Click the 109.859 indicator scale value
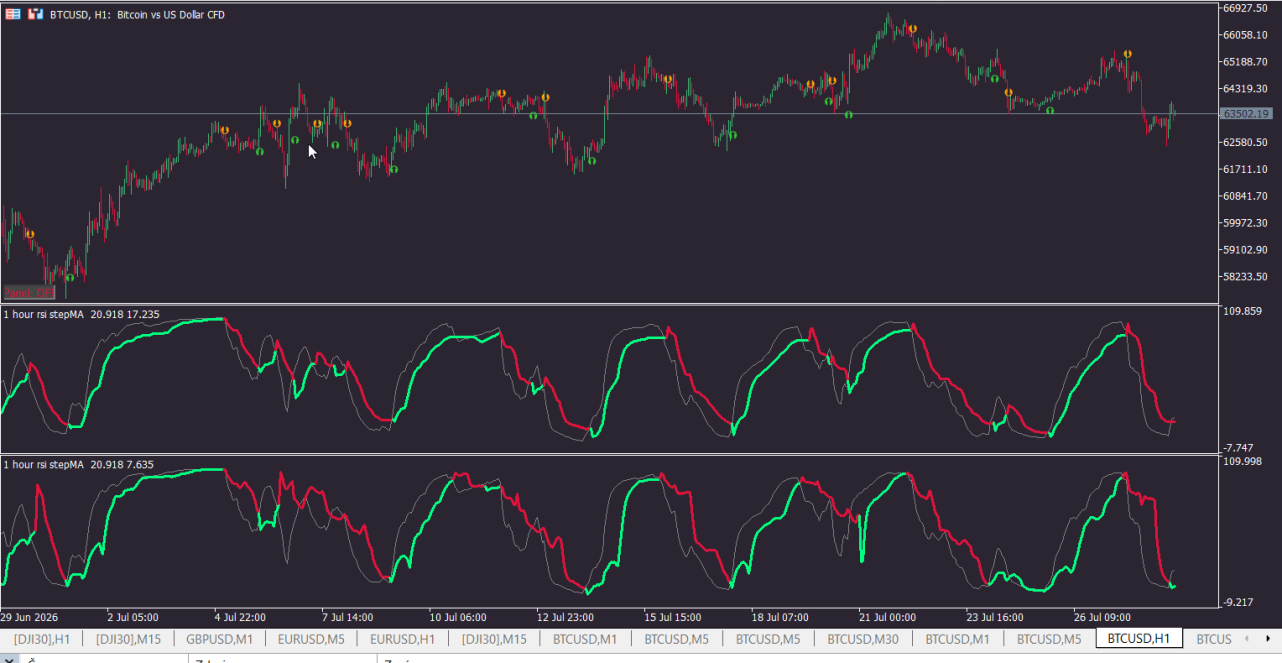Image resolution: width=1282 pixels, height=663 pixels. click(x=1242, y=311)
